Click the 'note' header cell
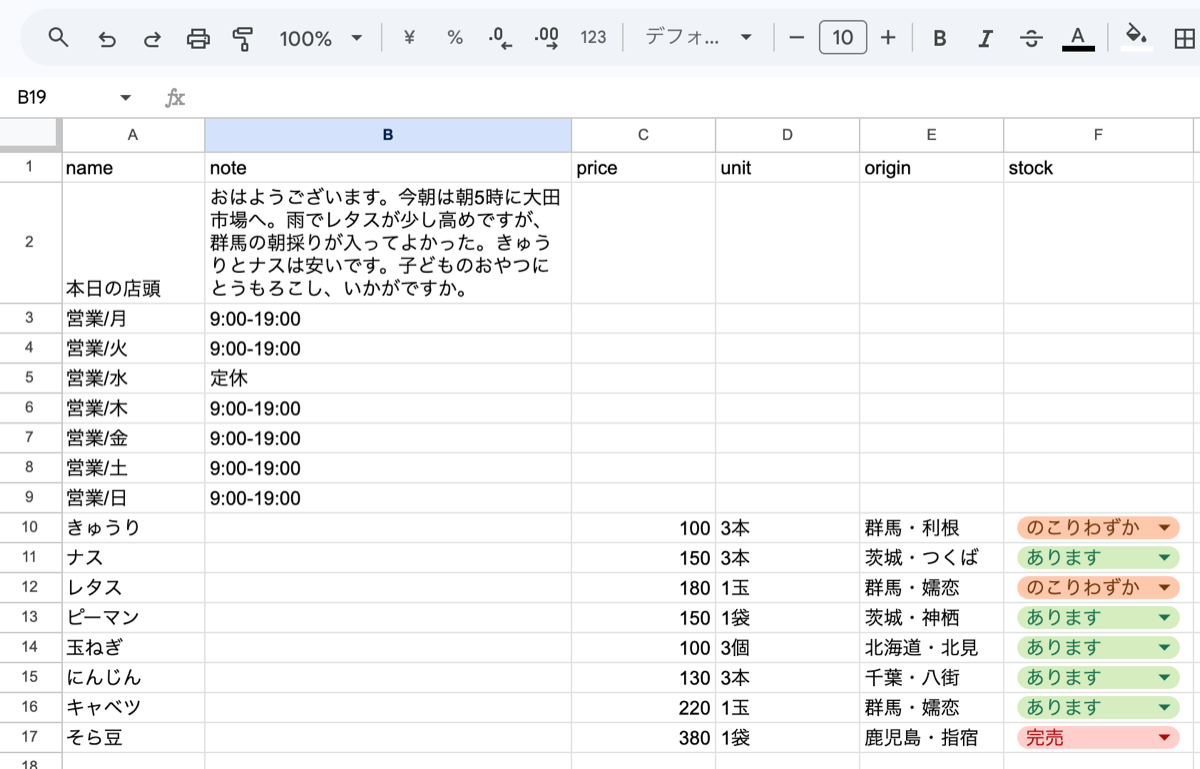1200x769 pixels. (388, 167)
